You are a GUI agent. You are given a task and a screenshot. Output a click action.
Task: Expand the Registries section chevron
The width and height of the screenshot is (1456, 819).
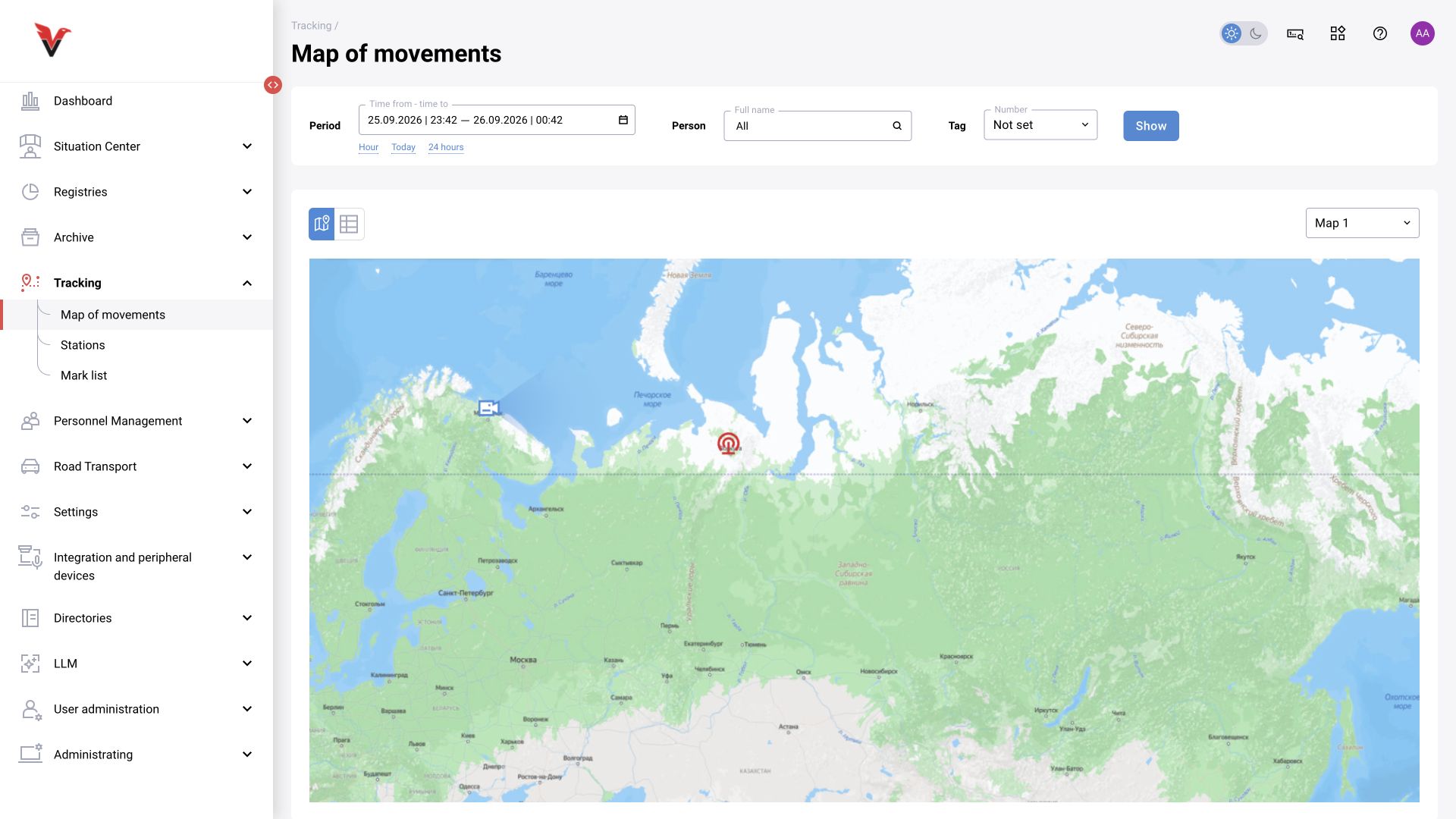click(247, 192)
